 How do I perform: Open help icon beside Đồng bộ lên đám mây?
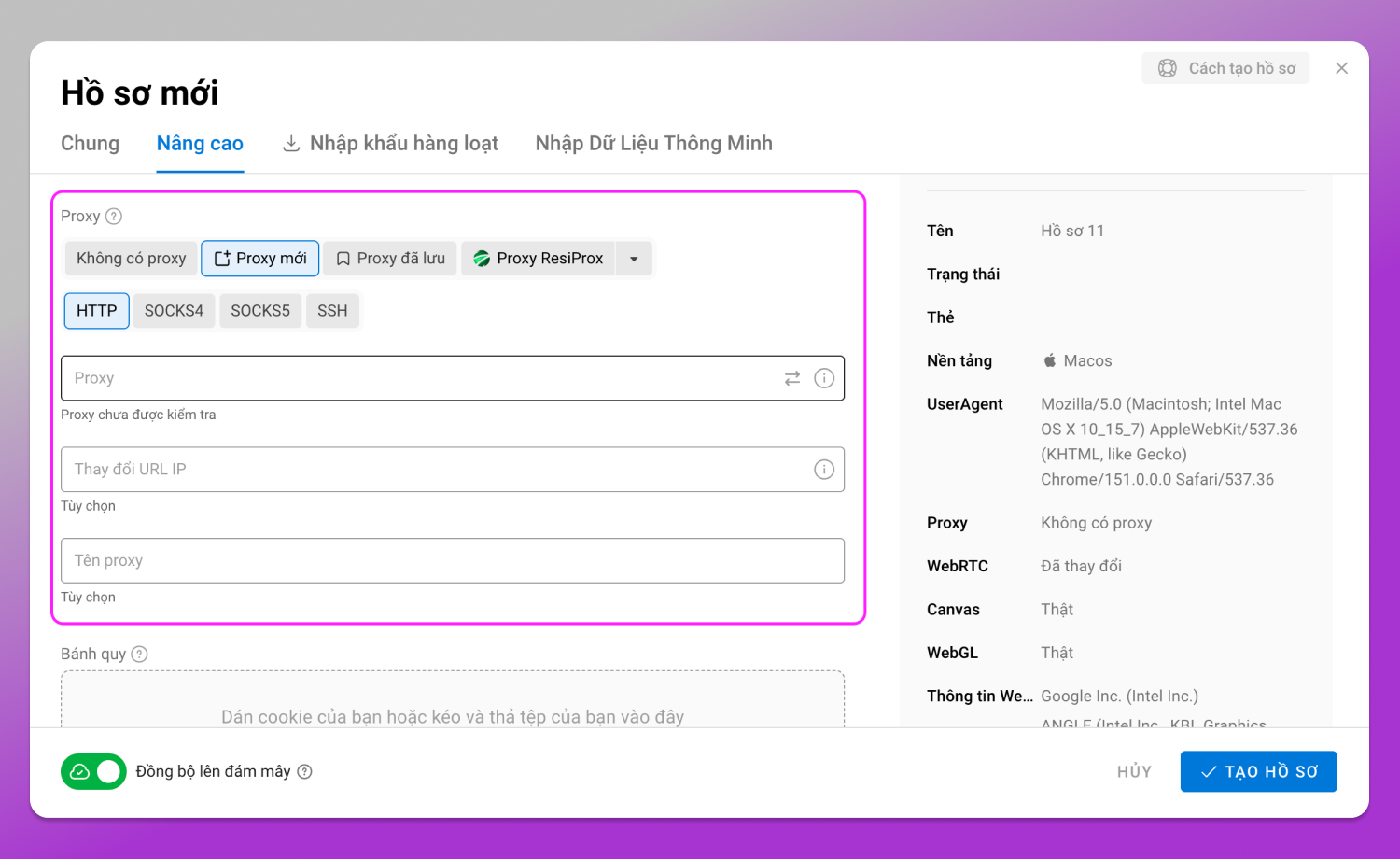pyautogui.click(x=304, y=771)
